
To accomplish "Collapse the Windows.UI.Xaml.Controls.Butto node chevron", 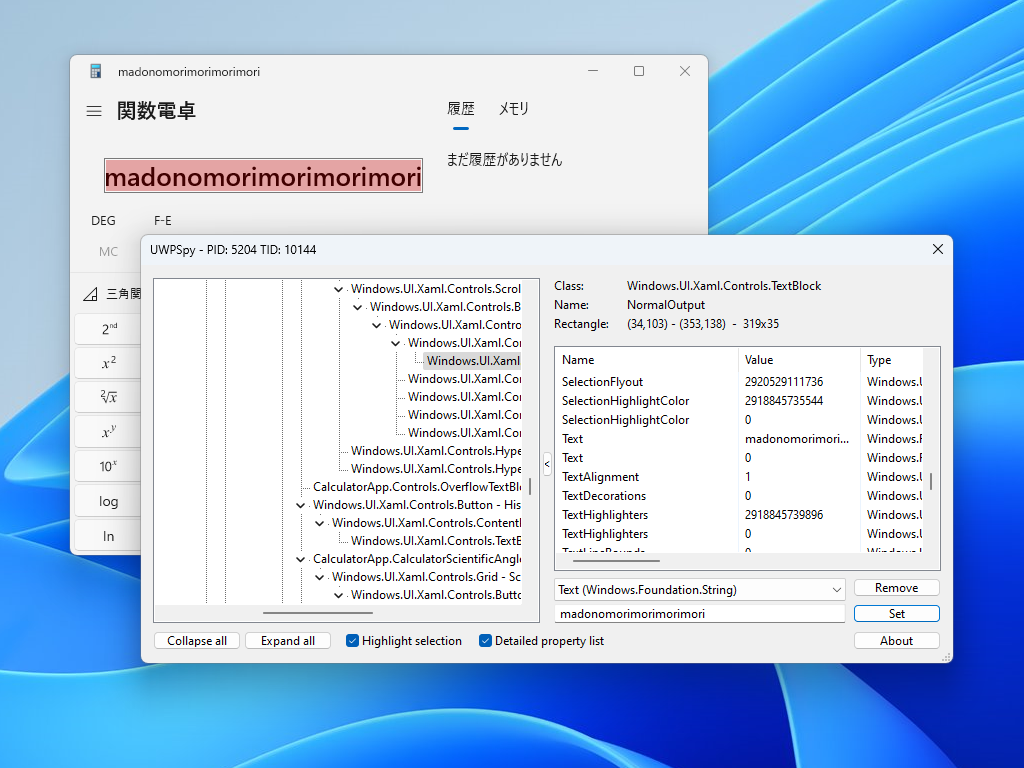I will click(338, 595).
